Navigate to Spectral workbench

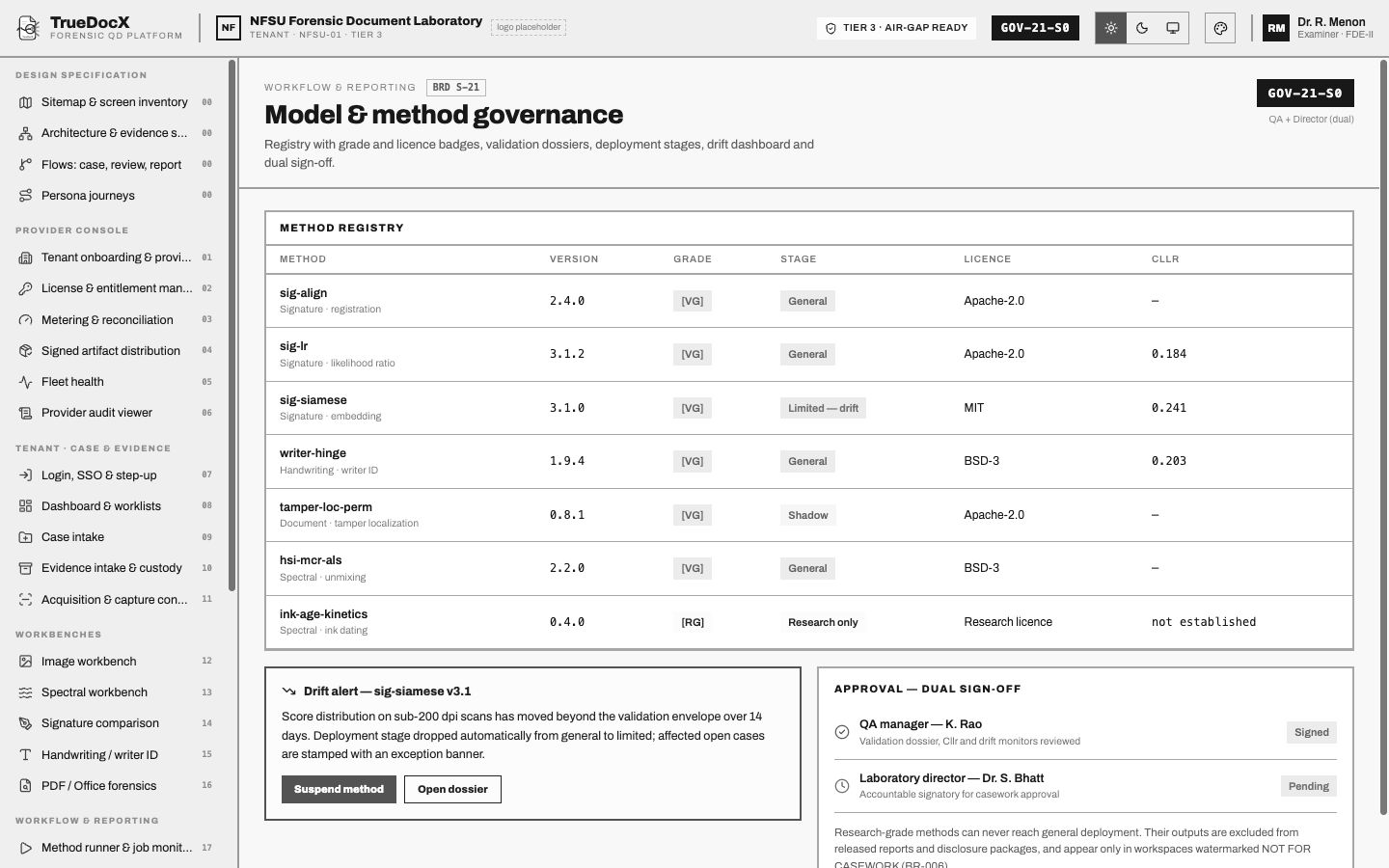(x=115, y=692)
